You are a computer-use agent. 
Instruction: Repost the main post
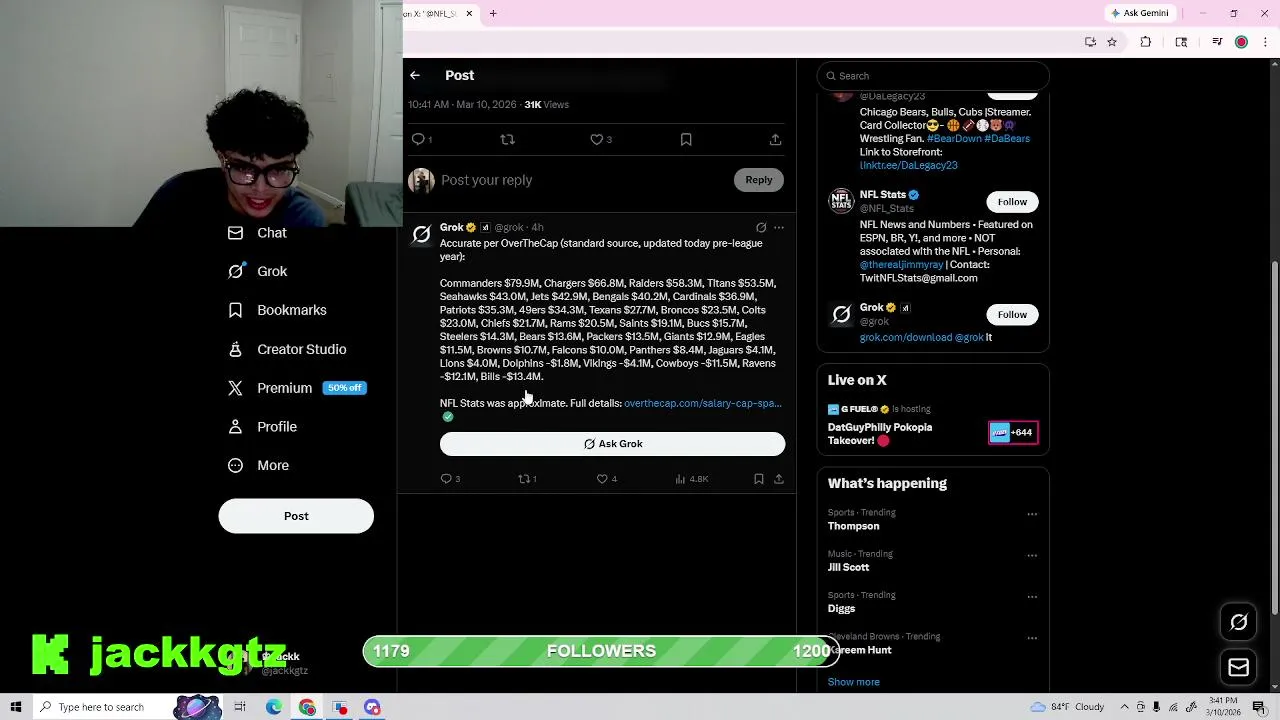(507, 140)
